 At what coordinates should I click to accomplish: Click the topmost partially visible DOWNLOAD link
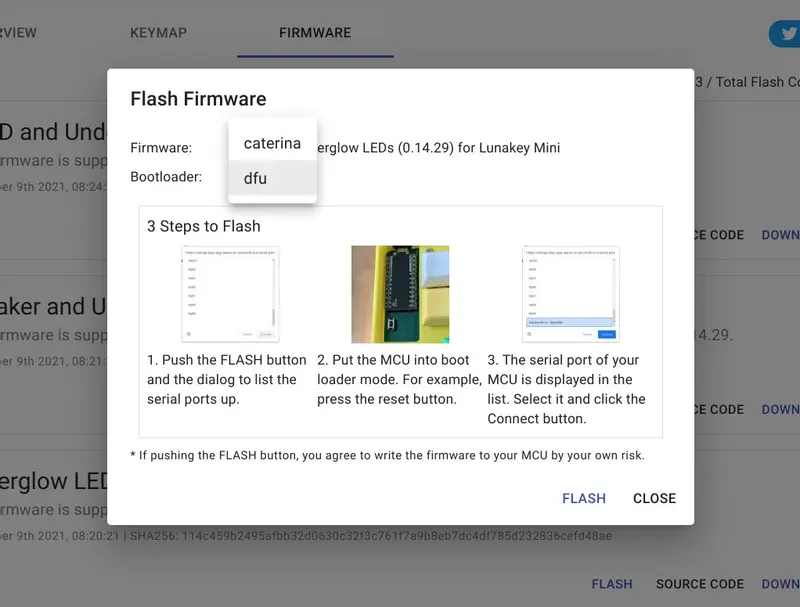click(781, 235)
